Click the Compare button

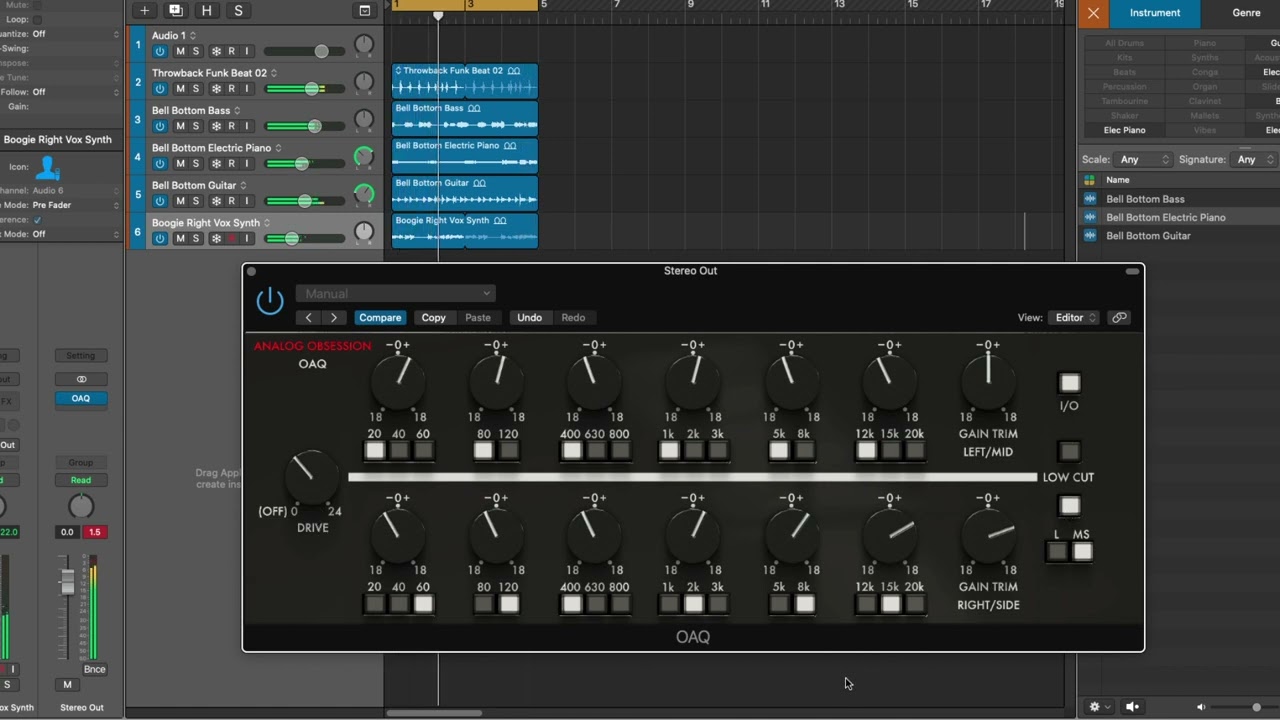click(380, 318)
